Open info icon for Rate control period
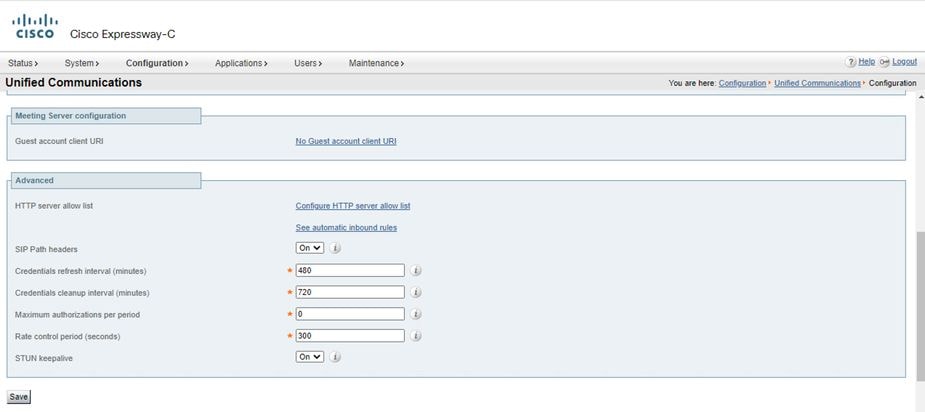This screenshot has height=412, width=925. [416, 336]
